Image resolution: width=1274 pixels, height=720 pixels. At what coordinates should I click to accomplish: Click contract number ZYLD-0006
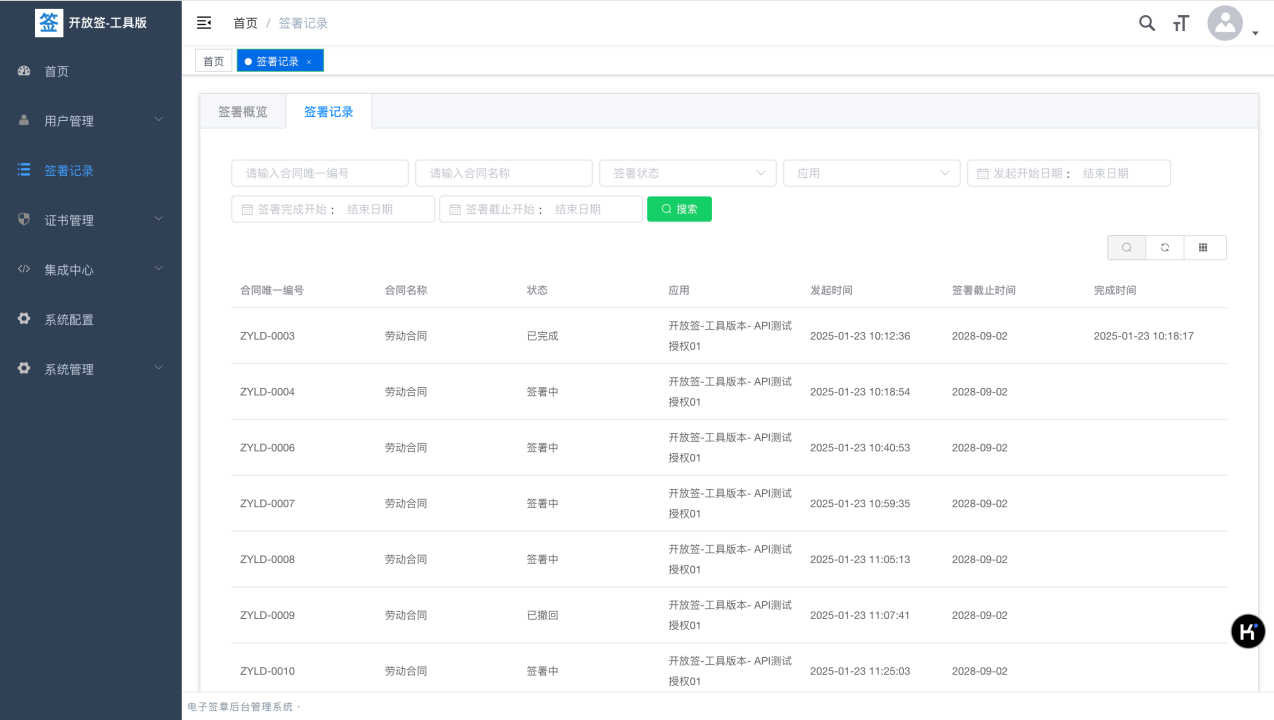coord(268,448)
